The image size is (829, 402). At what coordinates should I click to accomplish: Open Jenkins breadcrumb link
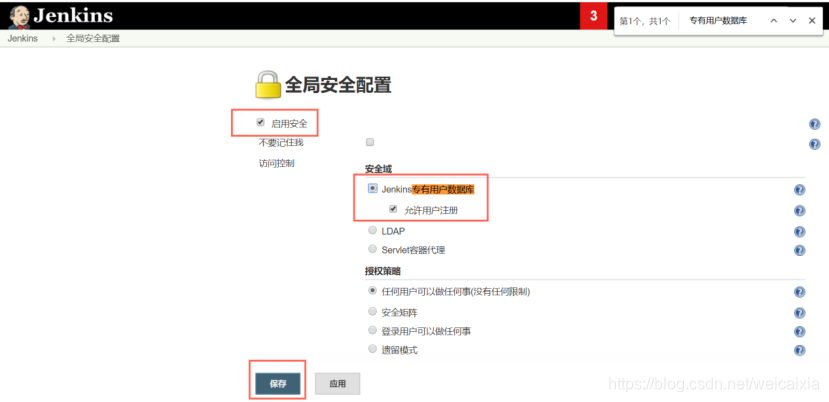[23, 39]
